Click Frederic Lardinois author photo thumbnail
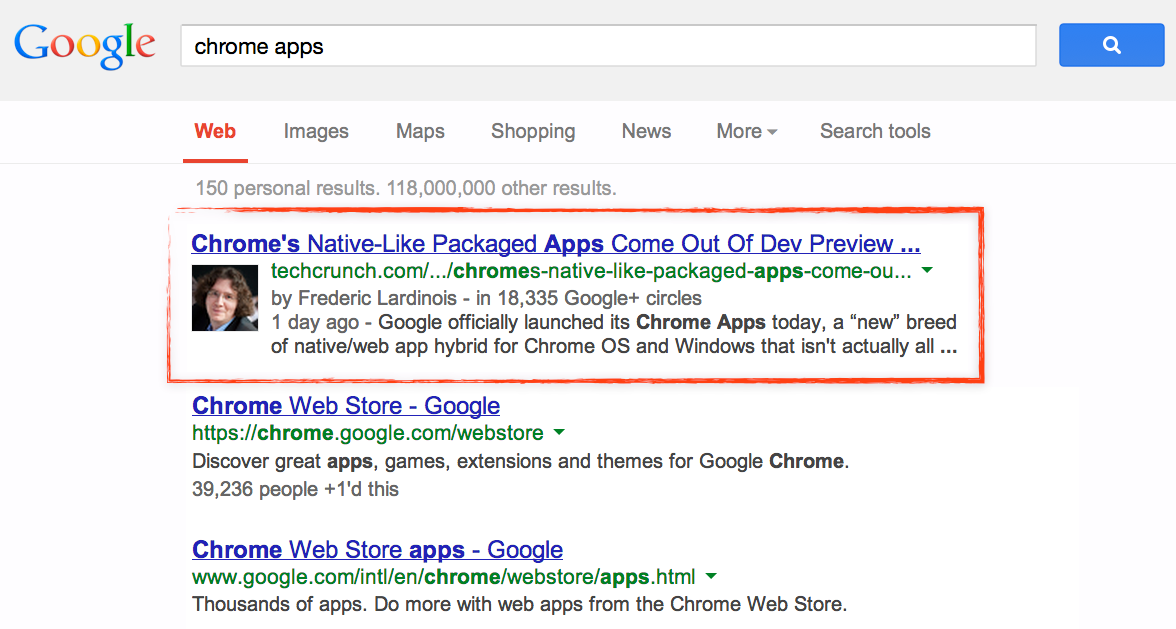 pos(225,297)
